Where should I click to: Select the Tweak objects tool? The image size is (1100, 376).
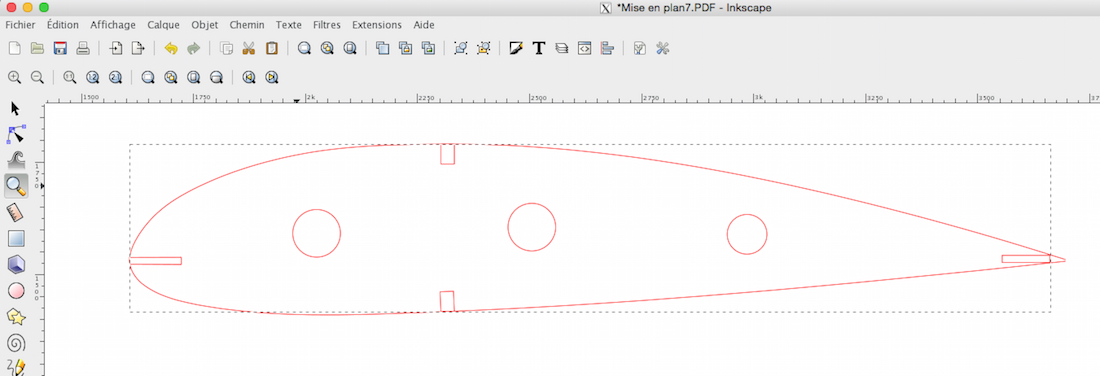15,159
